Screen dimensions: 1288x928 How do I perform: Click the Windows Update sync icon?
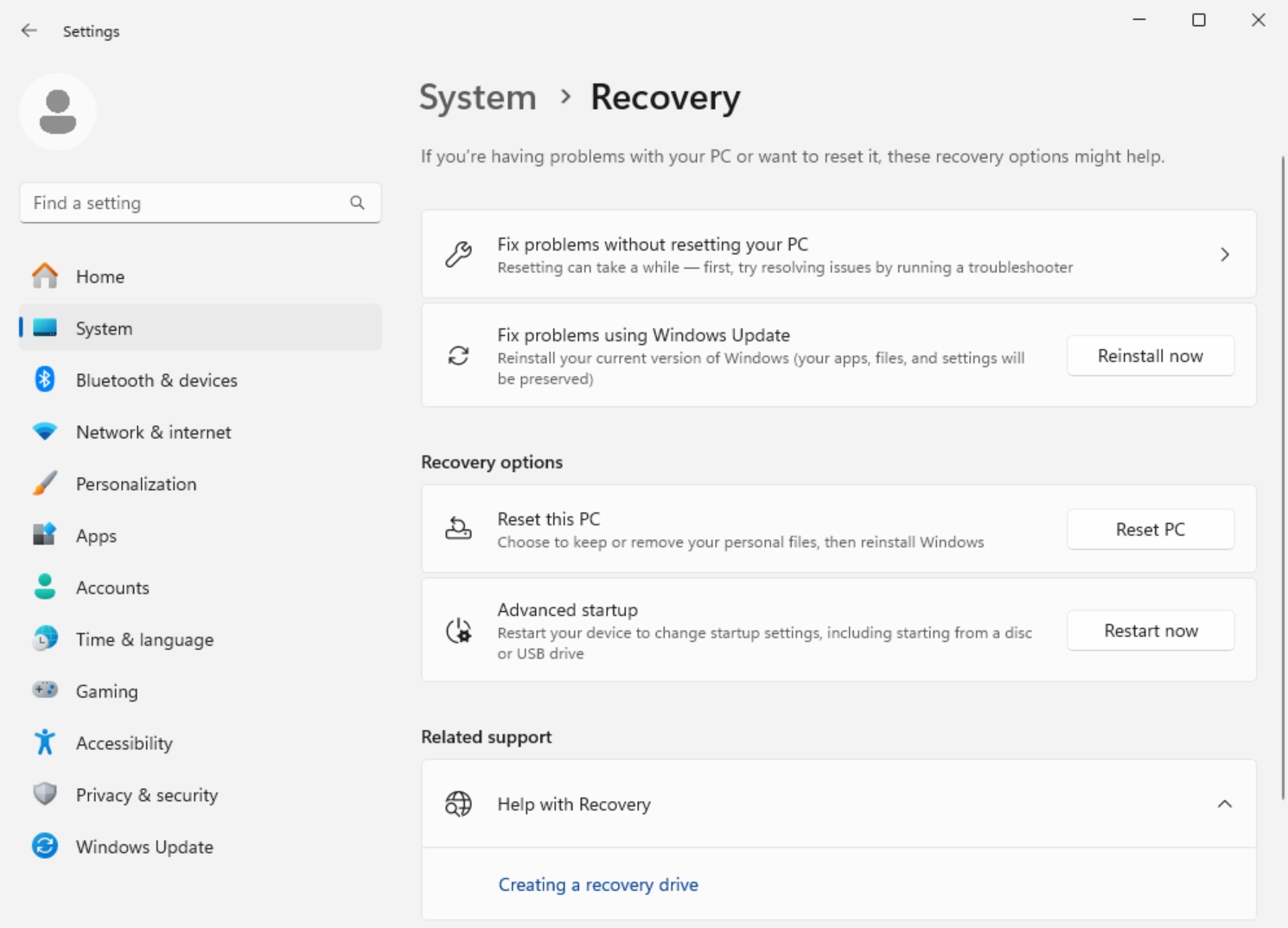(45, 846)
